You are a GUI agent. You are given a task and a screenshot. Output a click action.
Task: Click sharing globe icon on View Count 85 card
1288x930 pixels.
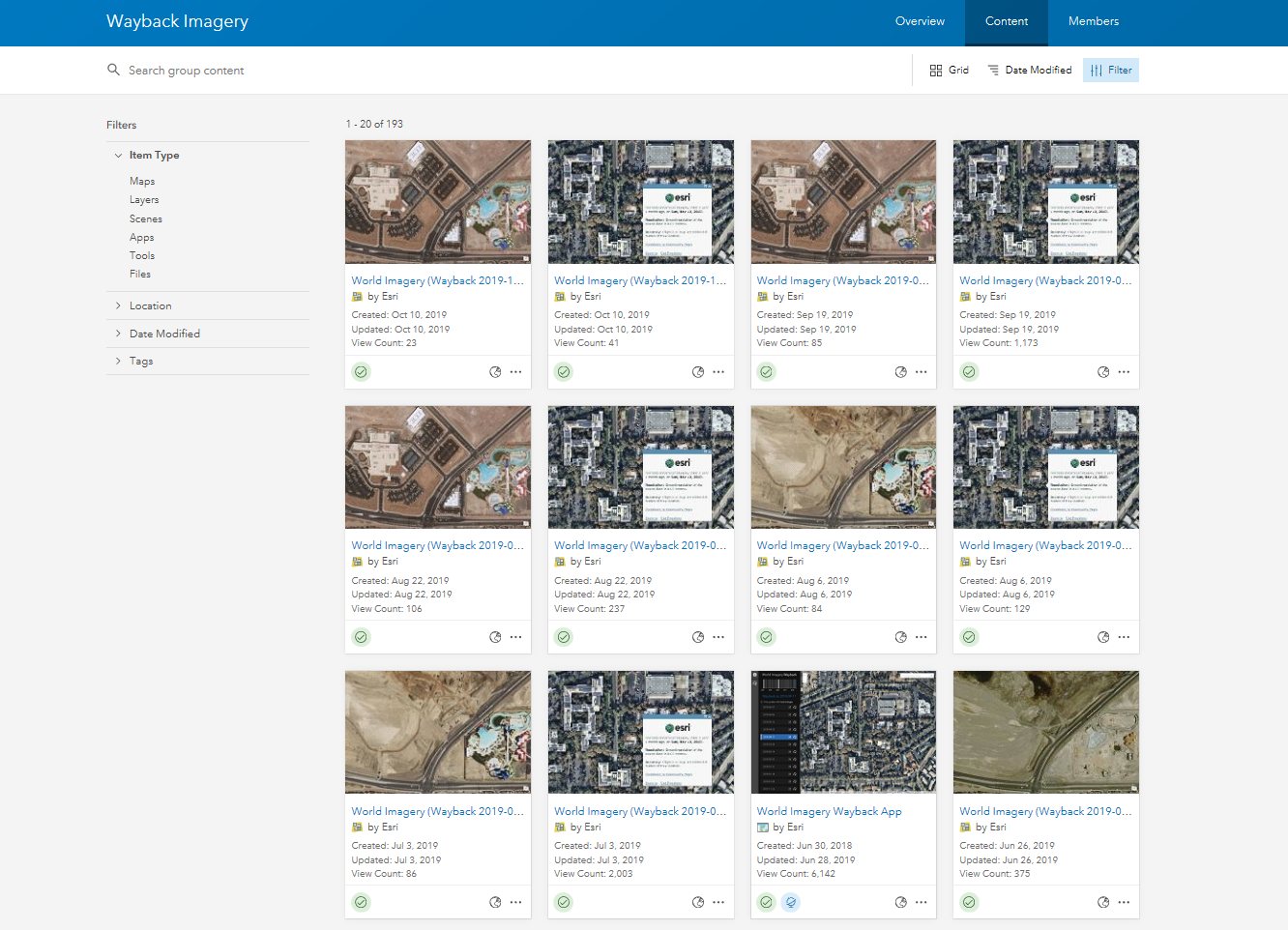(x=900, y=372)
